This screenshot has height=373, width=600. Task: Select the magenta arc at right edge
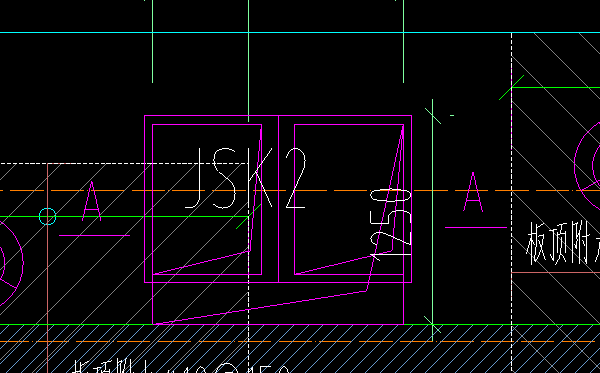click(585, 166)
